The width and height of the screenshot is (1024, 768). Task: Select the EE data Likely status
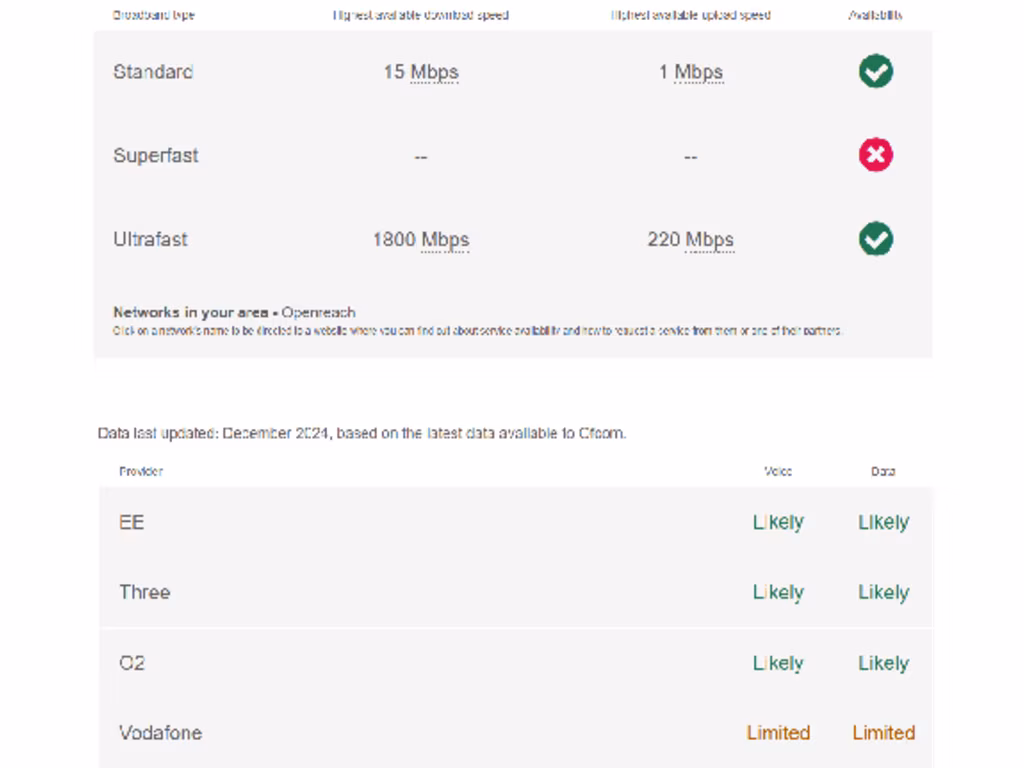[x=883, y=522]
